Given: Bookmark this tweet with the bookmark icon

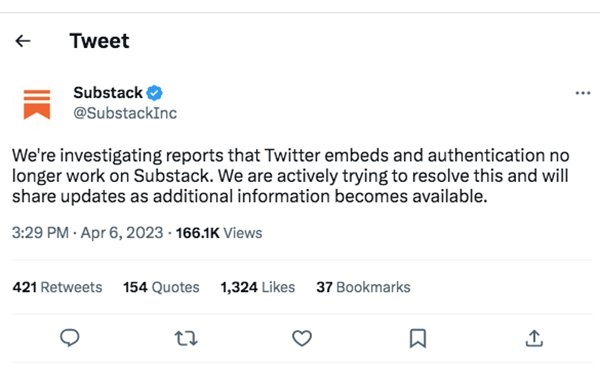Looking at the screenshot, I should (x=418, y=338).
